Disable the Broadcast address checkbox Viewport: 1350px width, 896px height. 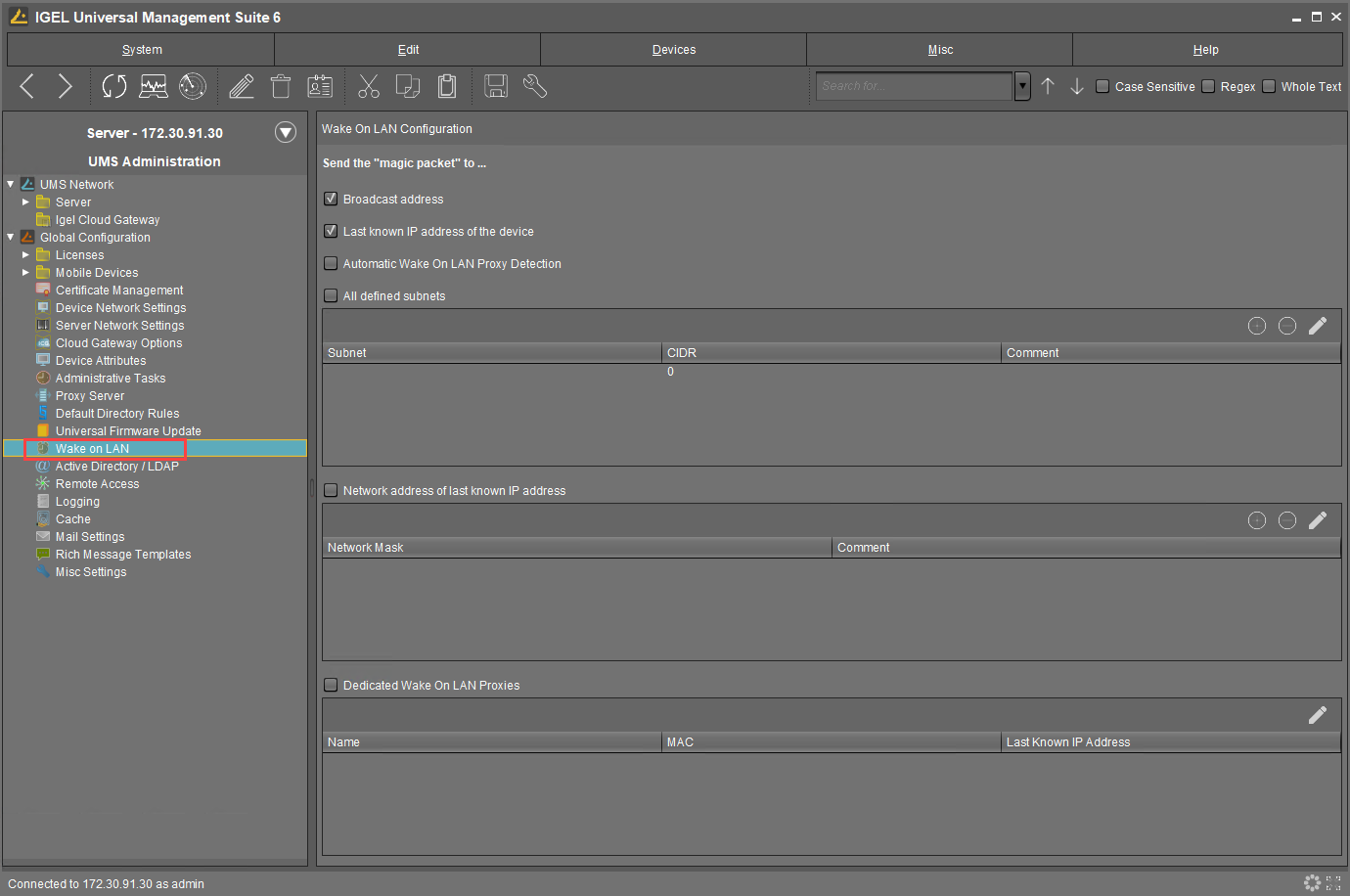[331, 200]
